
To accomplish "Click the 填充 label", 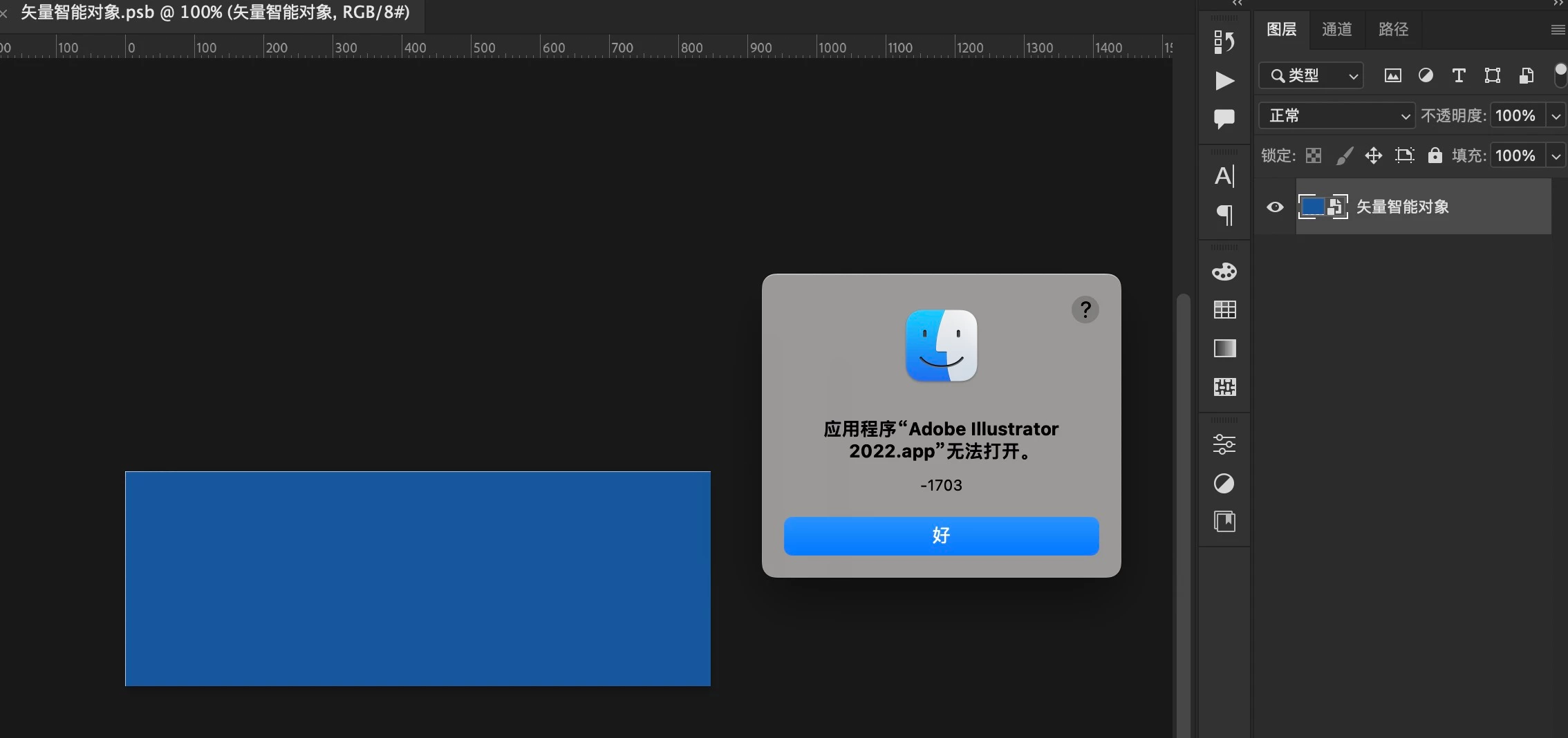I will 1468,155.
